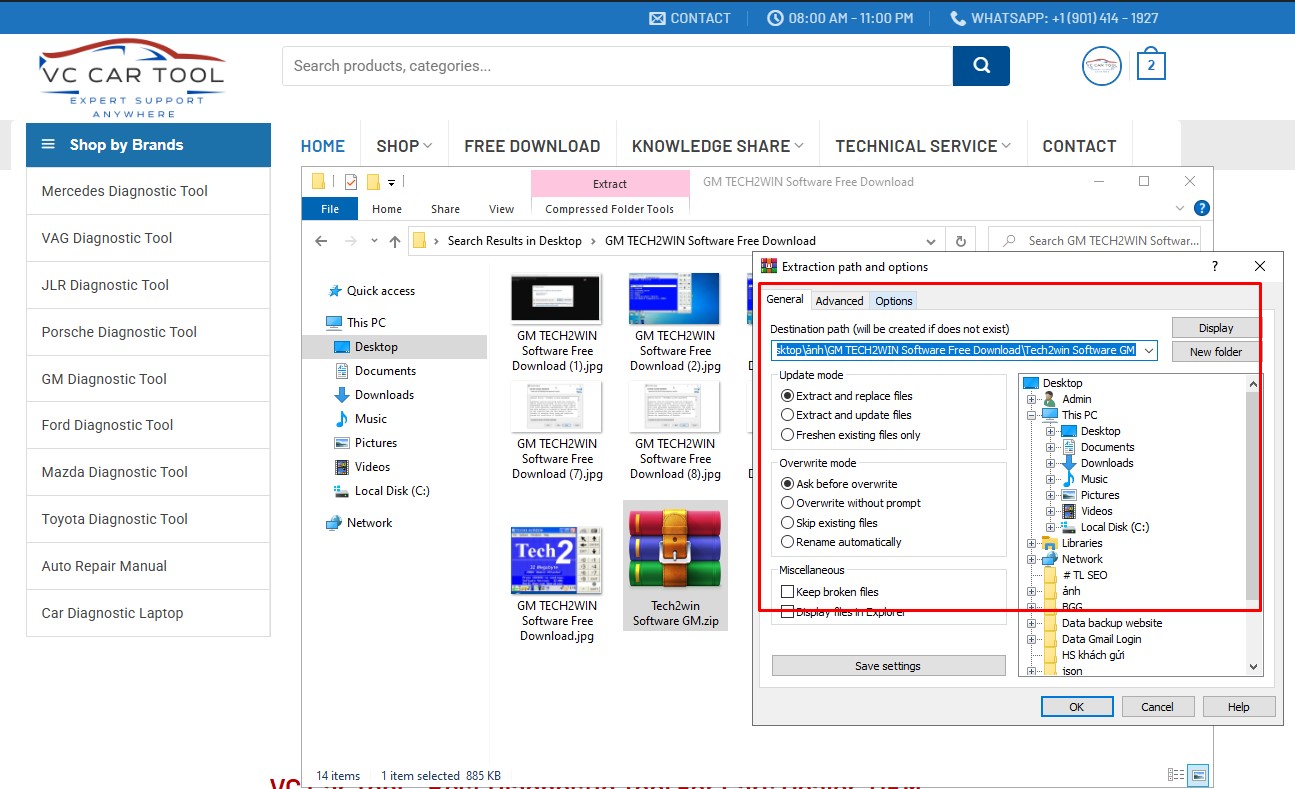
Task: Enable Keep broken files checkbox
Action: 788,592
